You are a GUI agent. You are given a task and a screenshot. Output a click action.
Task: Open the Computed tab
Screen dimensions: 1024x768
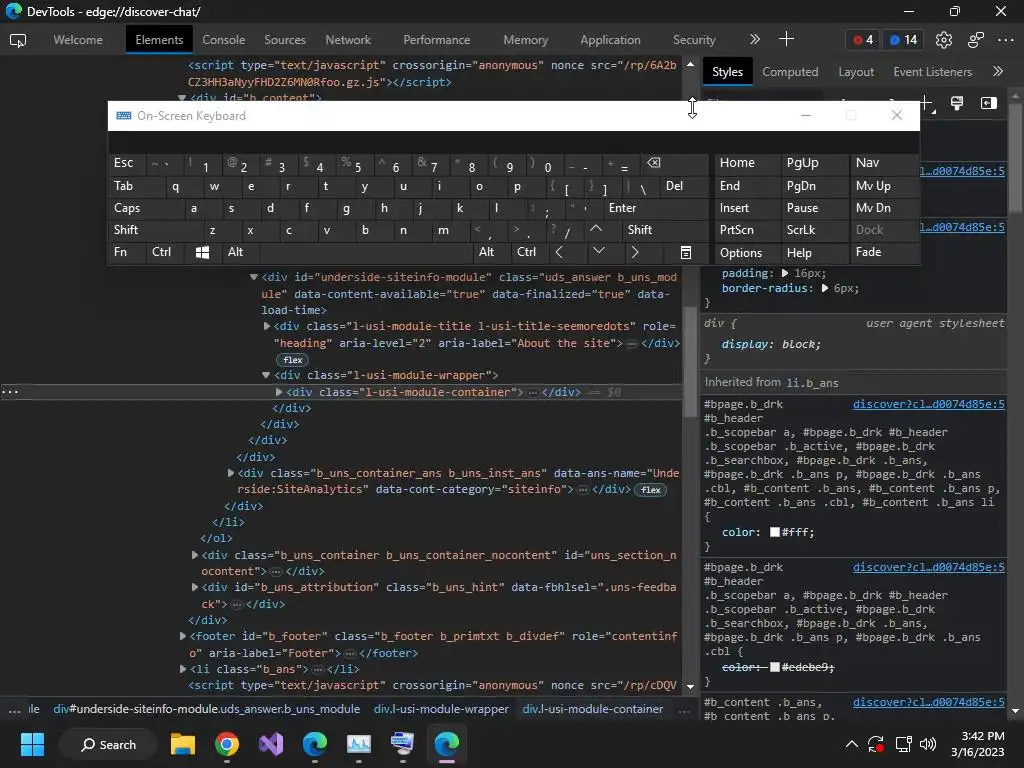790,72
